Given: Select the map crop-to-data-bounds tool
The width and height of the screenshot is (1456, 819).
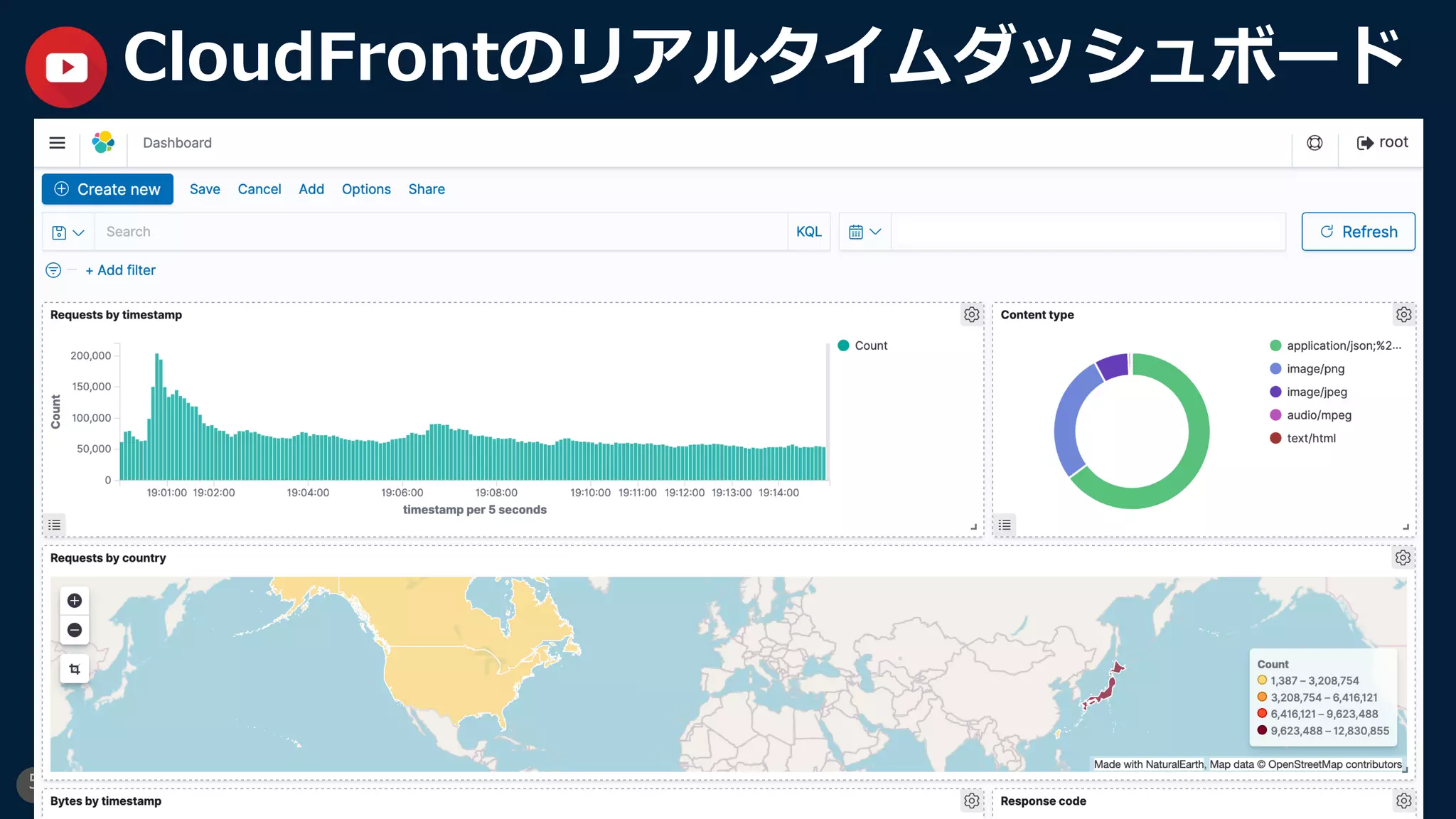Looking at the screenshot, I should (75, 669).
